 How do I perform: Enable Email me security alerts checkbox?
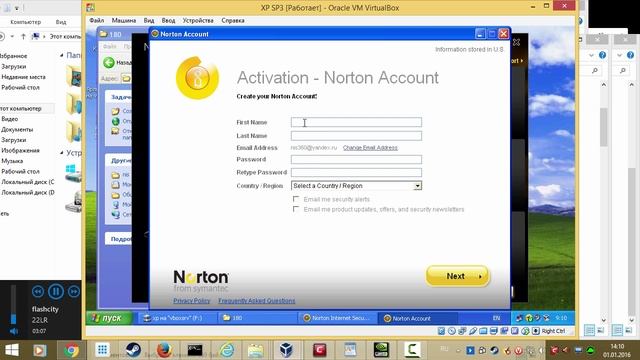296,199
